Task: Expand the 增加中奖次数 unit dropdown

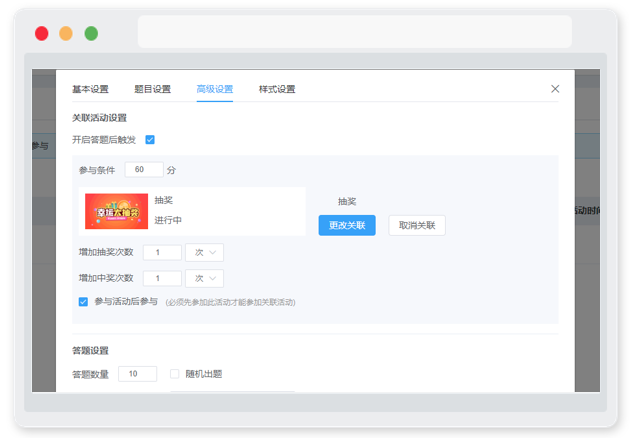Action: pos(204,278)
